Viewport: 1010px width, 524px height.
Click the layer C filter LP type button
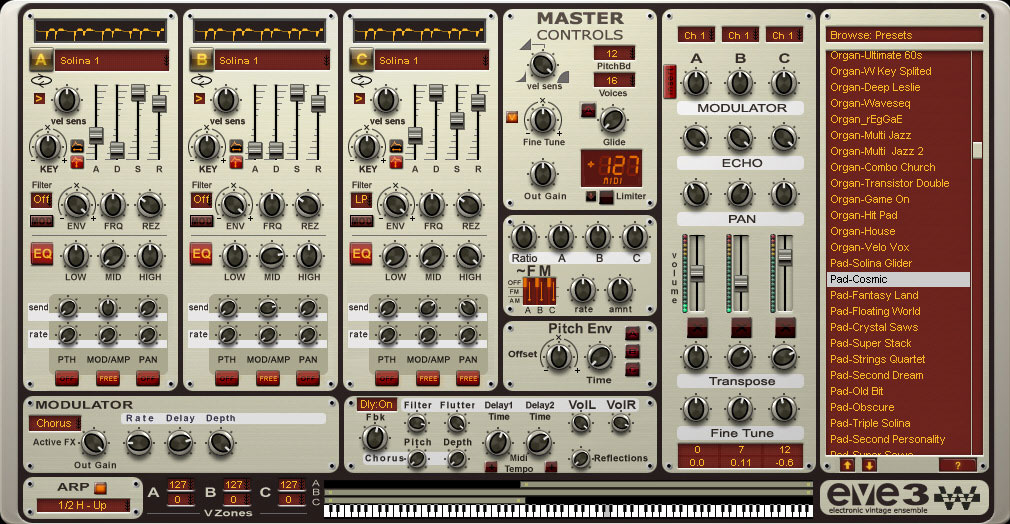click(x=361, y=200)
